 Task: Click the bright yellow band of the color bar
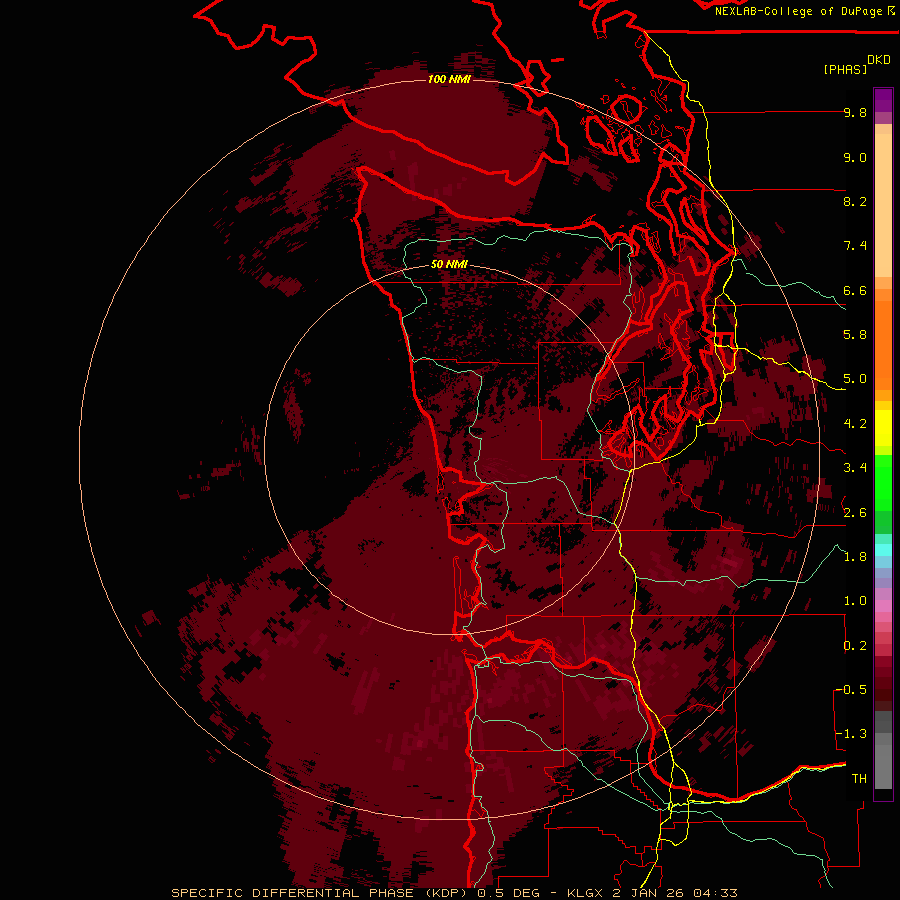coord(883,428)
